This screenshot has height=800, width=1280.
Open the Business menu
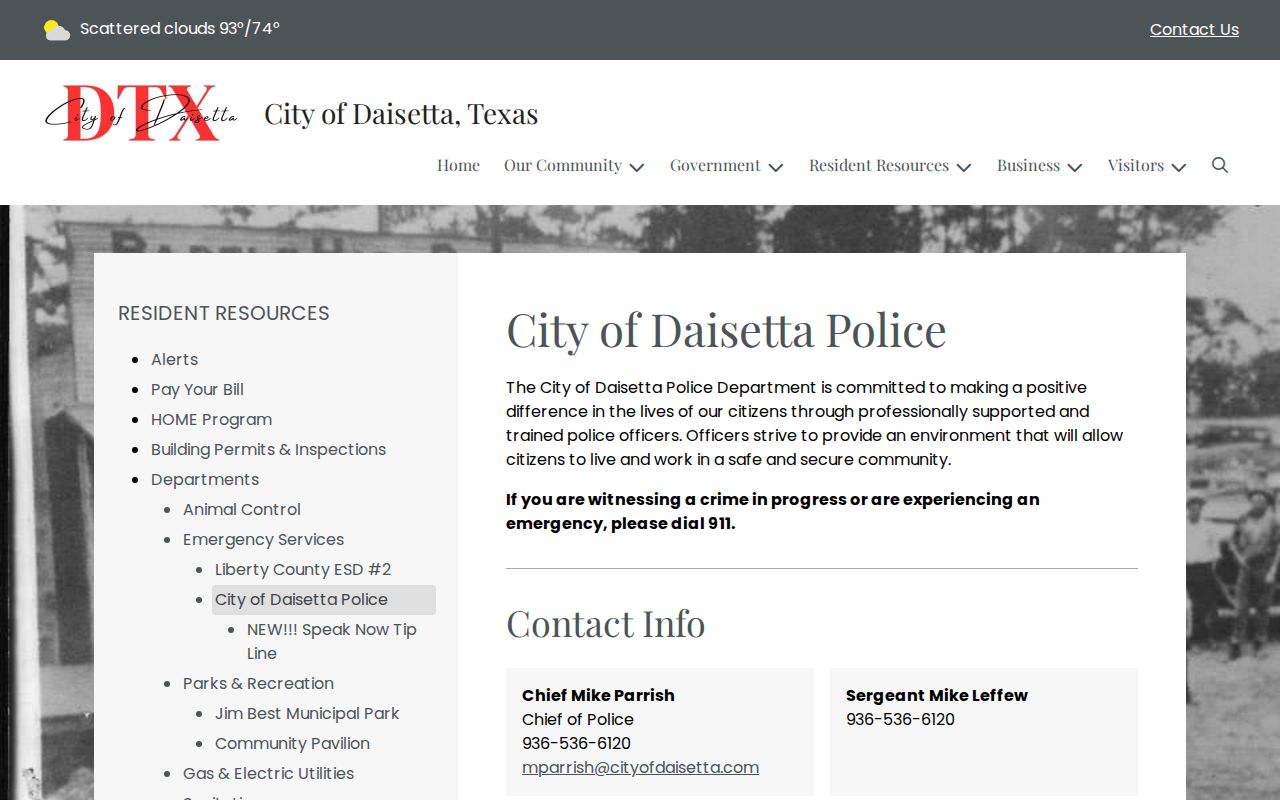click(1028, 165)
